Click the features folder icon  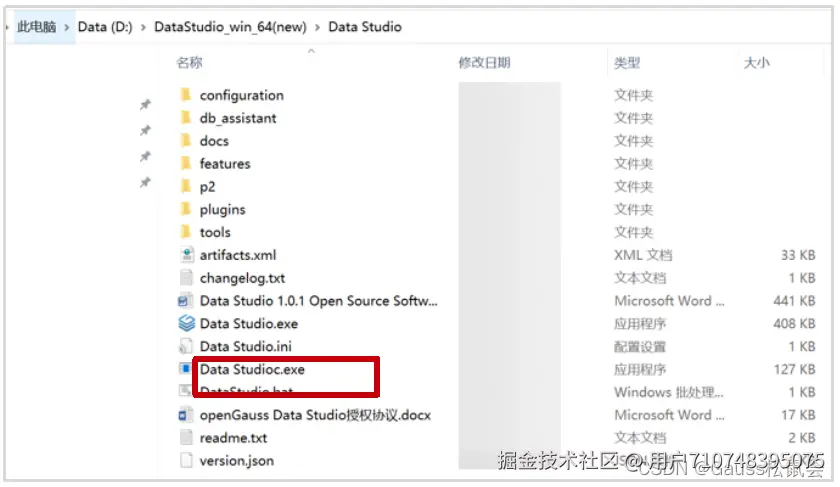[x=186, y=163]
